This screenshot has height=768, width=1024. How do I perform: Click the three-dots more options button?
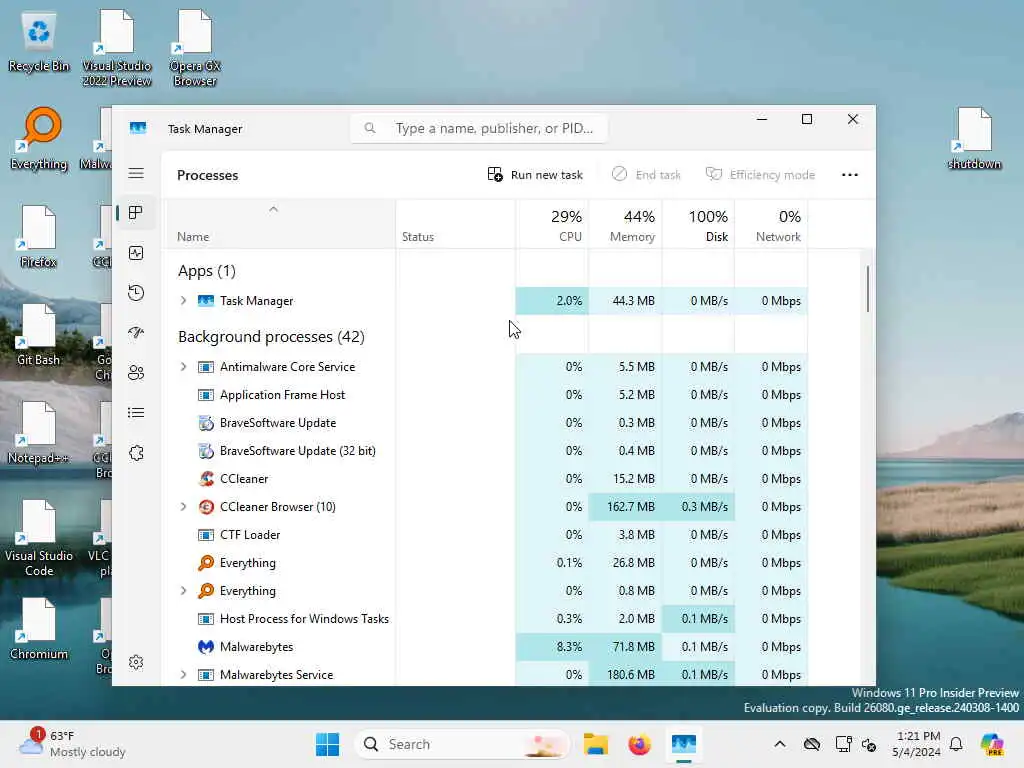tap(850, 174)
